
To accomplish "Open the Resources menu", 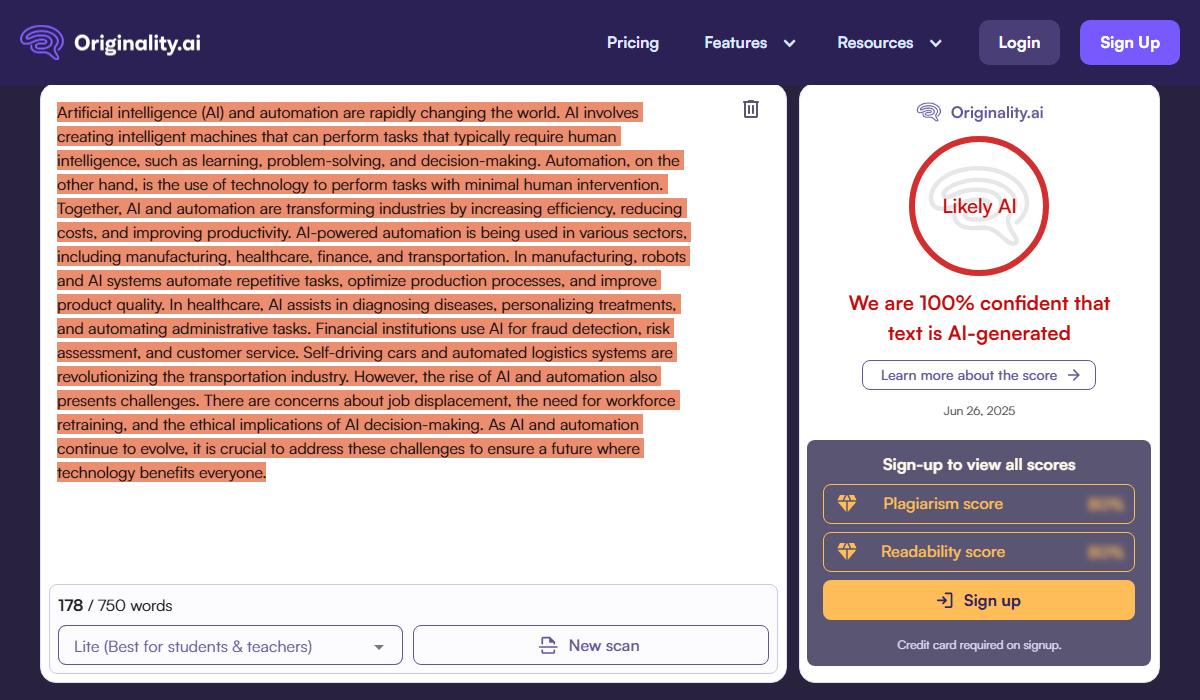I will tap(875, 43).
